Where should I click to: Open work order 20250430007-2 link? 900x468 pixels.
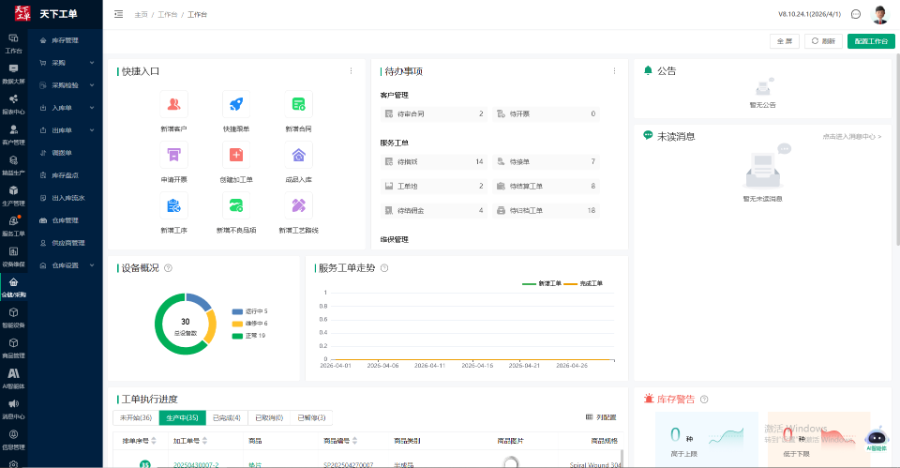tap(196, 465)
